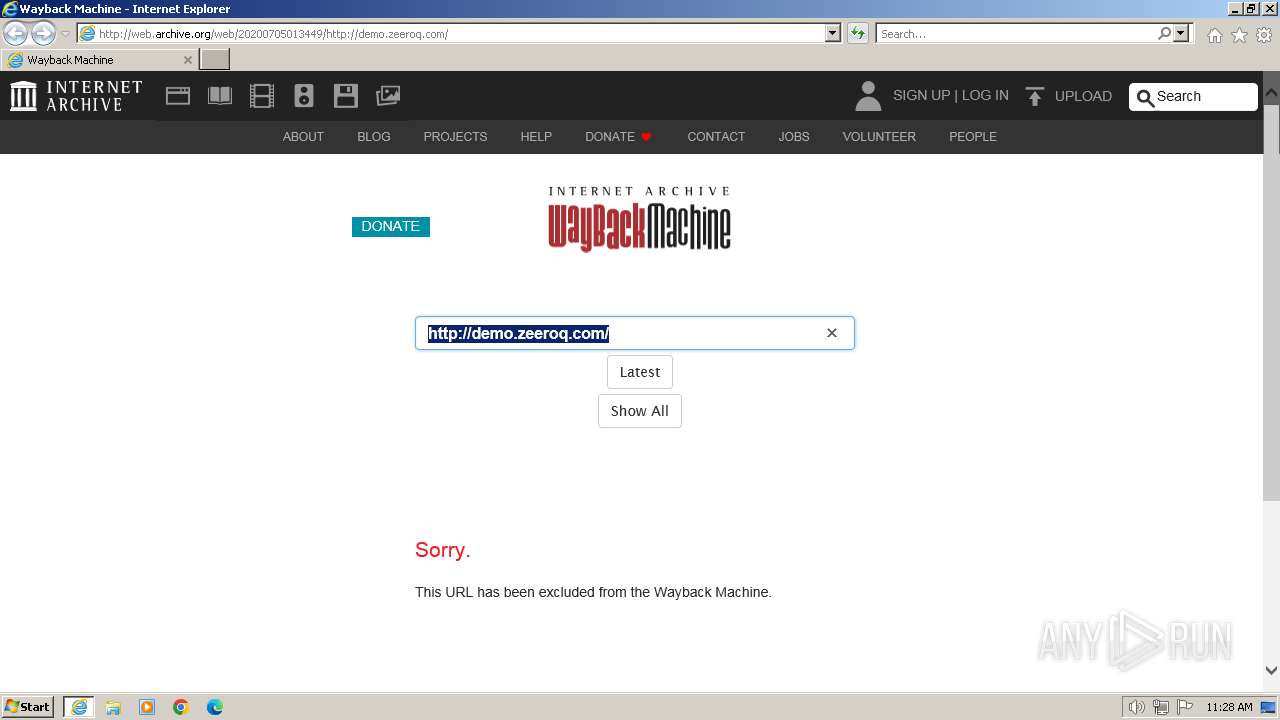
Task: Open File Explorer in taskbar
Action: [x=113, y=707]
